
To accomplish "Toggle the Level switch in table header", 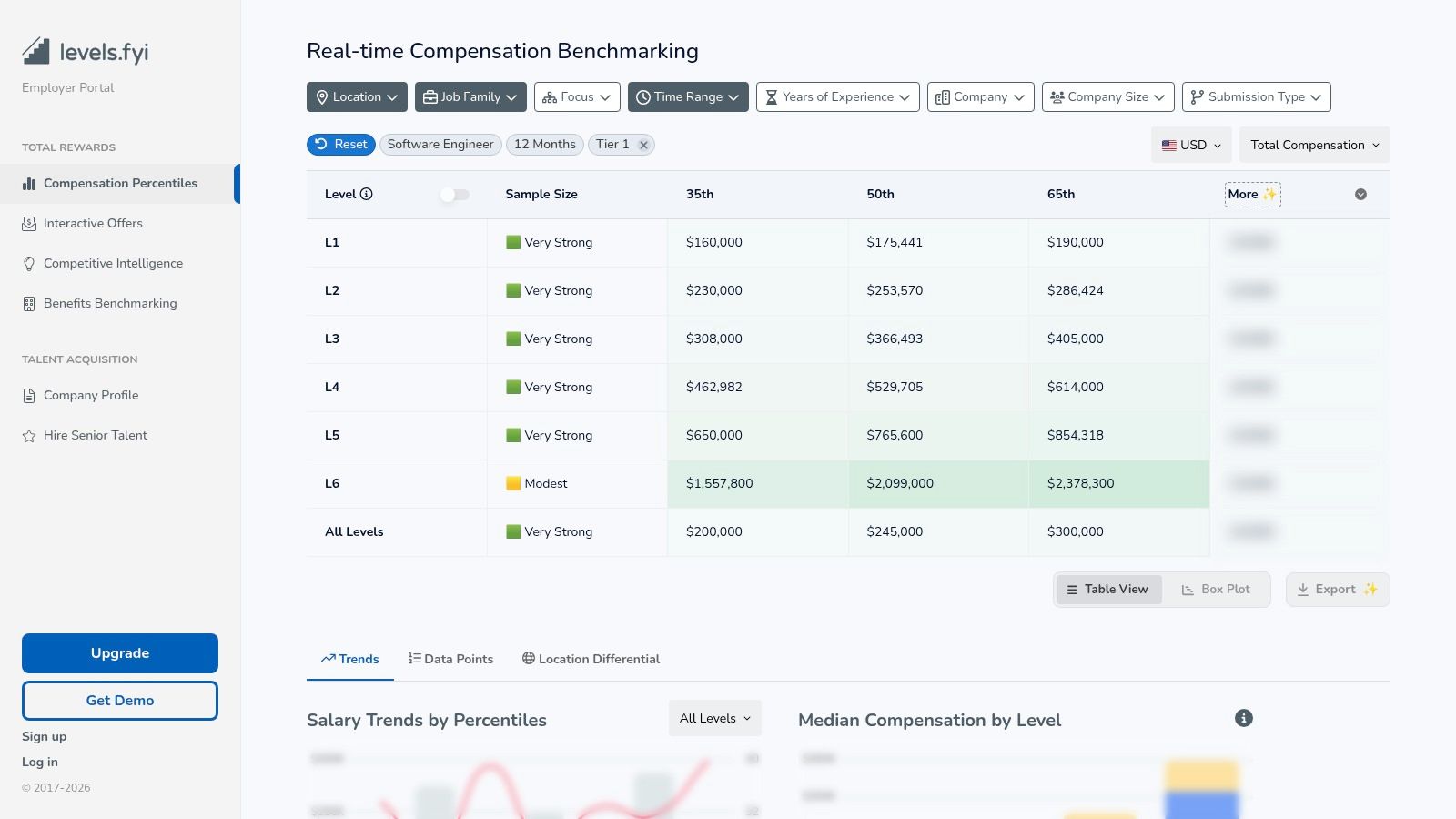I will [454, 194].
